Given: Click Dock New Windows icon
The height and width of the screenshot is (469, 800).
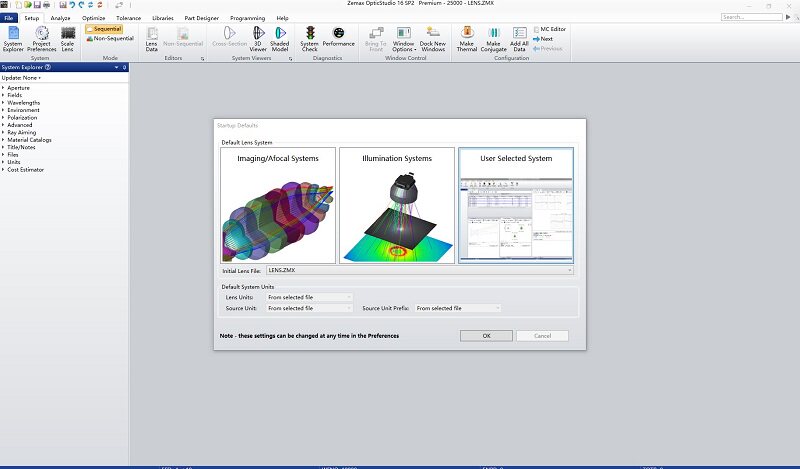Looking at the screenshot, I should [x=433, y=39].
